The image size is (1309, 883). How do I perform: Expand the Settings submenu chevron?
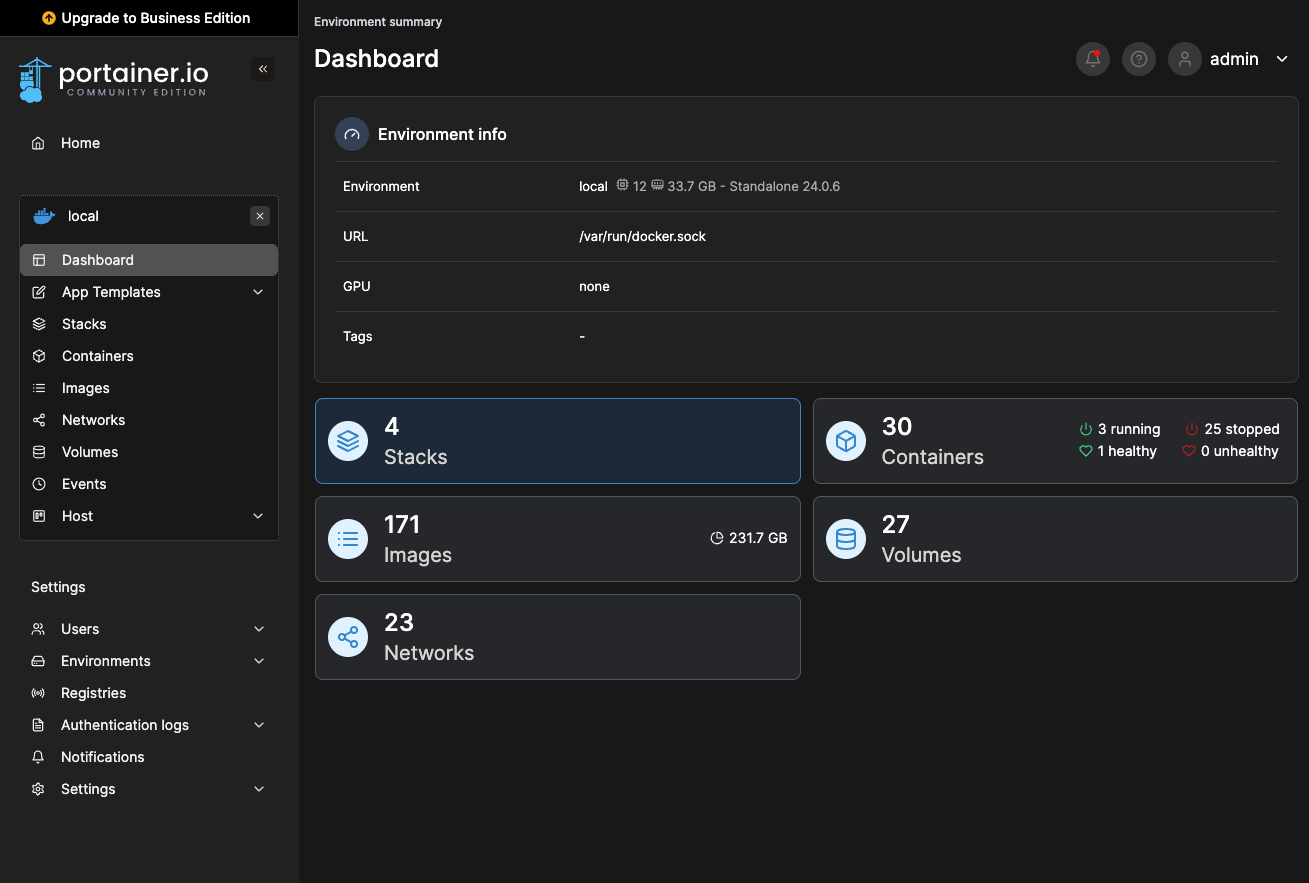259,789
